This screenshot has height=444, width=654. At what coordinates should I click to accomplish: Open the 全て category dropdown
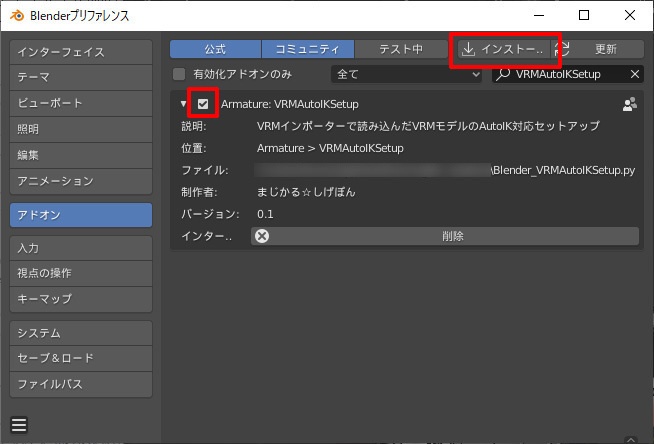(406, 74)
